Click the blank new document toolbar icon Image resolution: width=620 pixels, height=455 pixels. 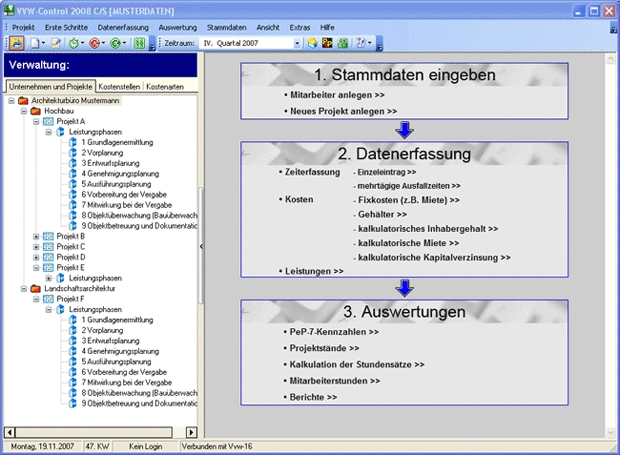tap(35, 44)
